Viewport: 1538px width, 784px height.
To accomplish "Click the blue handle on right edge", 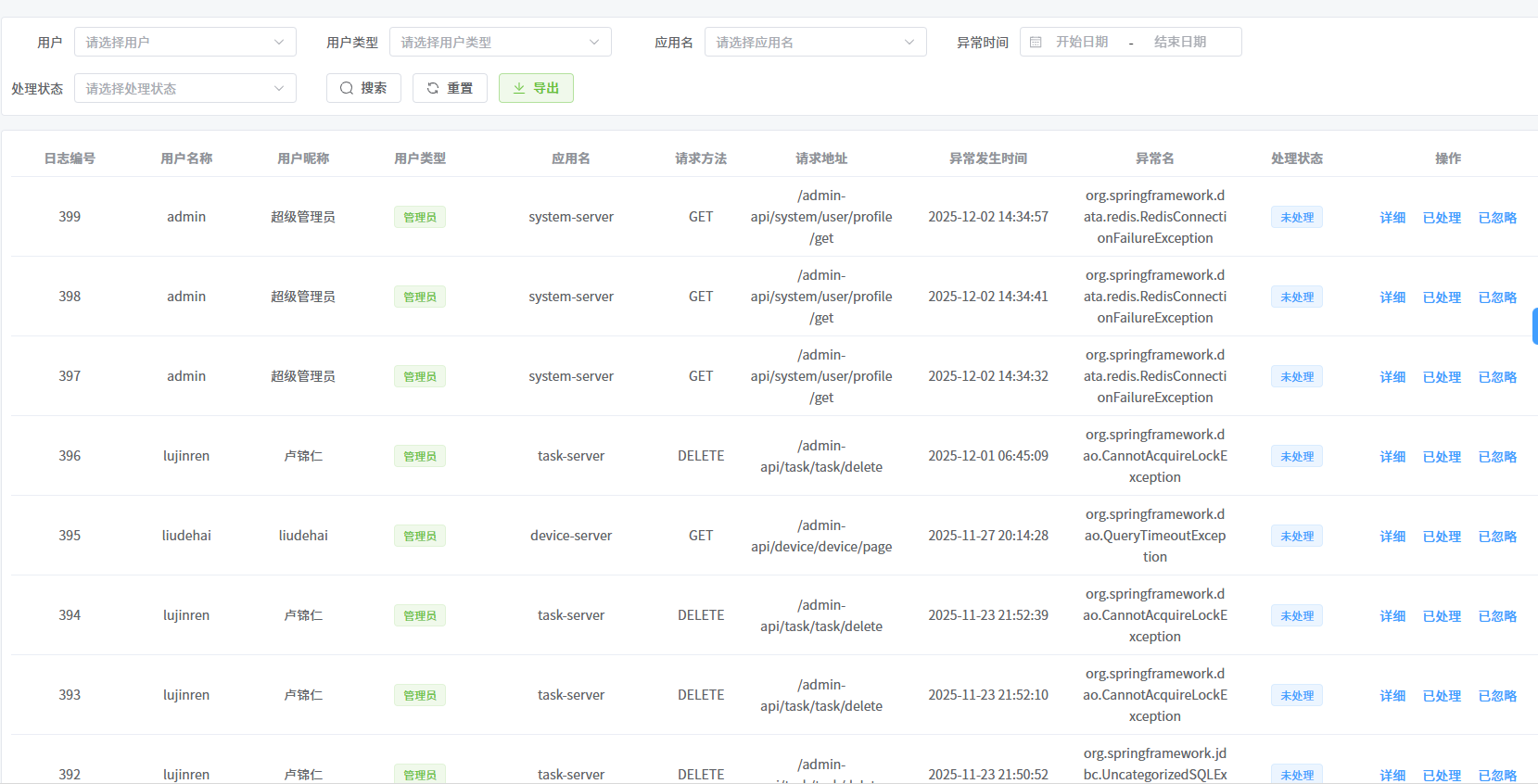I will [1534, 326].
